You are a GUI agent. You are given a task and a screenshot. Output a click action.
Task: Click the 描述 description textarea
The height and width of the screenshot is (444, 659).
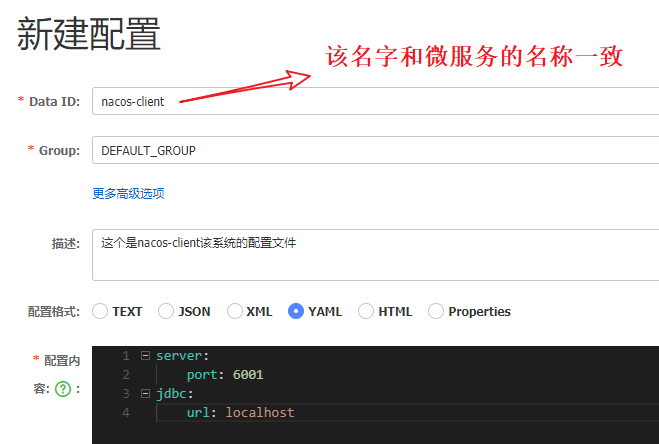(x=375, y=255)
